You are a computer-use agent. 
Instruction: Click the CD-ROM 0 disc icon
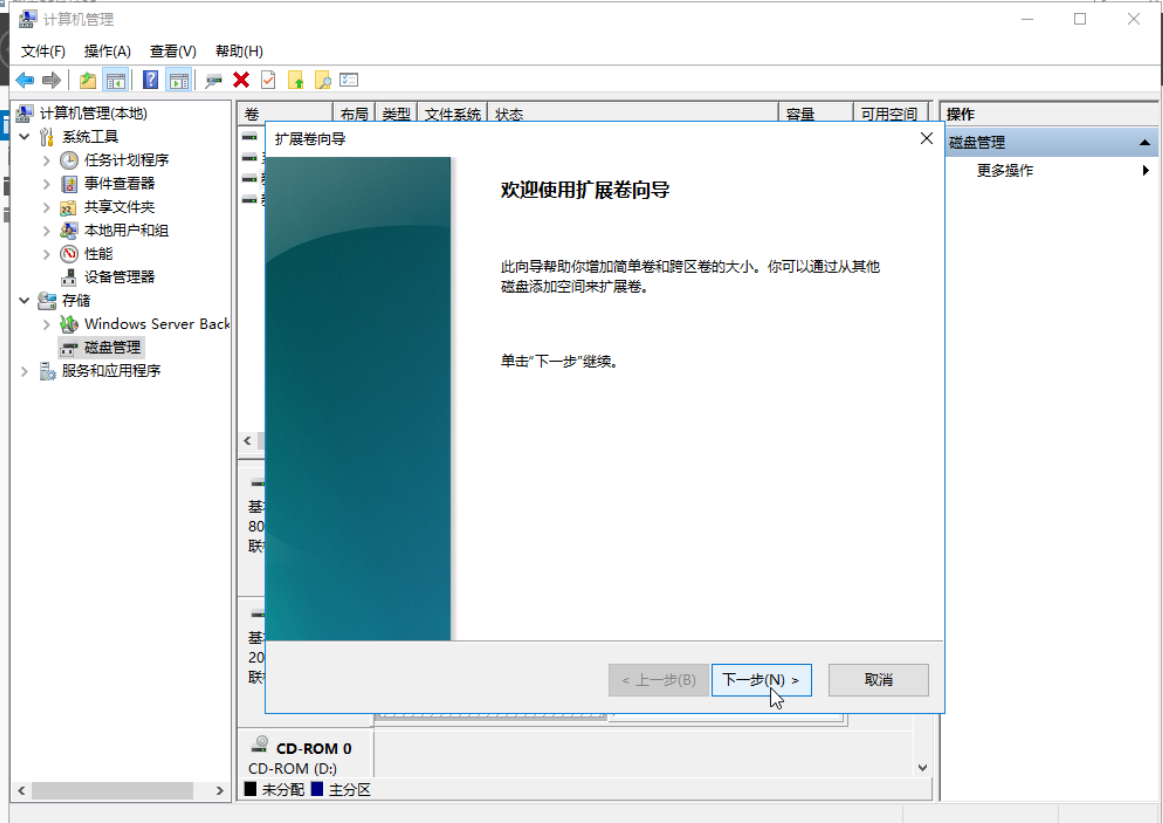260,744
